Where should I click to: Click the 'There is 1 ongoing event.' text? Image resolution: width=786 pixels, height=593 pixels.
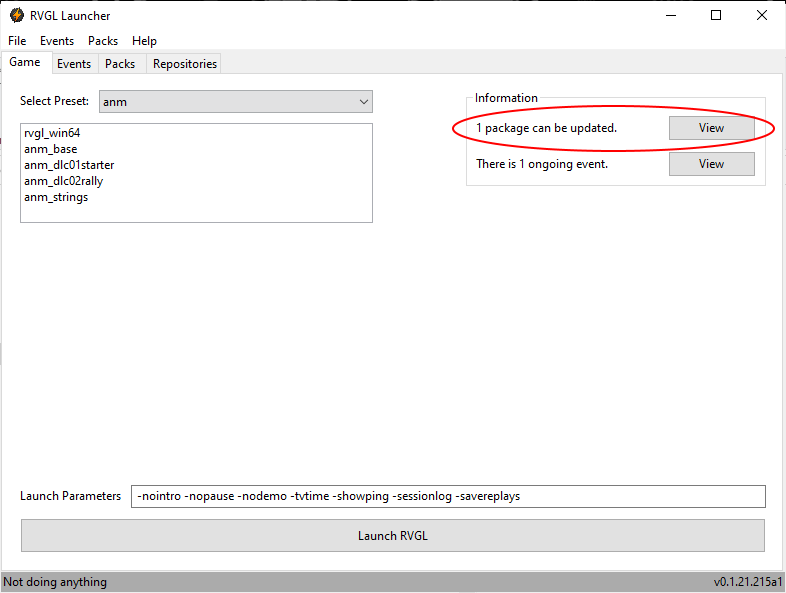tap(542, 164)
